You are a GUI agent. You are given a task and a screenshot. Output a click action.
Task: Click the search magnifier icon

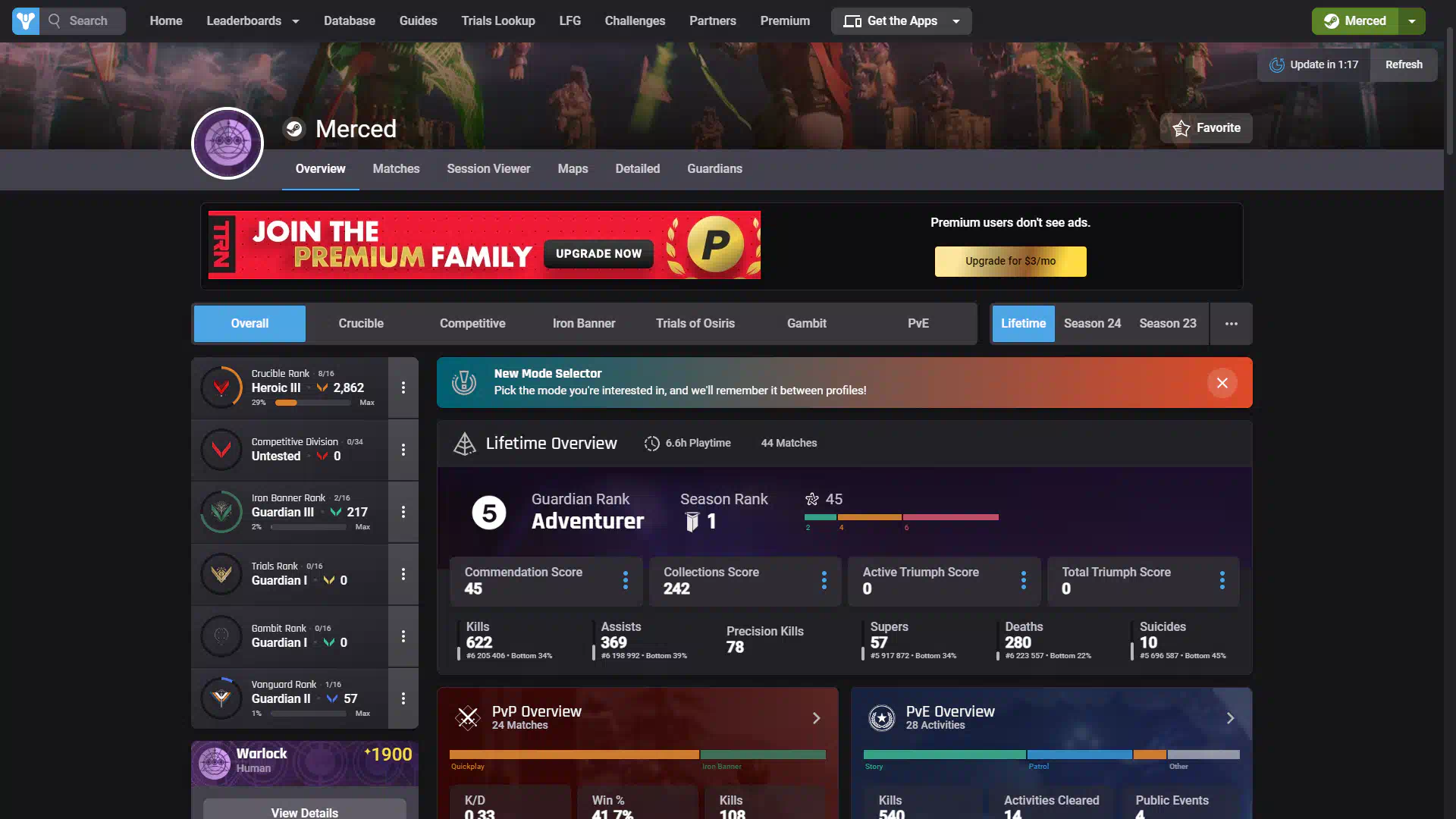[55, 21]
